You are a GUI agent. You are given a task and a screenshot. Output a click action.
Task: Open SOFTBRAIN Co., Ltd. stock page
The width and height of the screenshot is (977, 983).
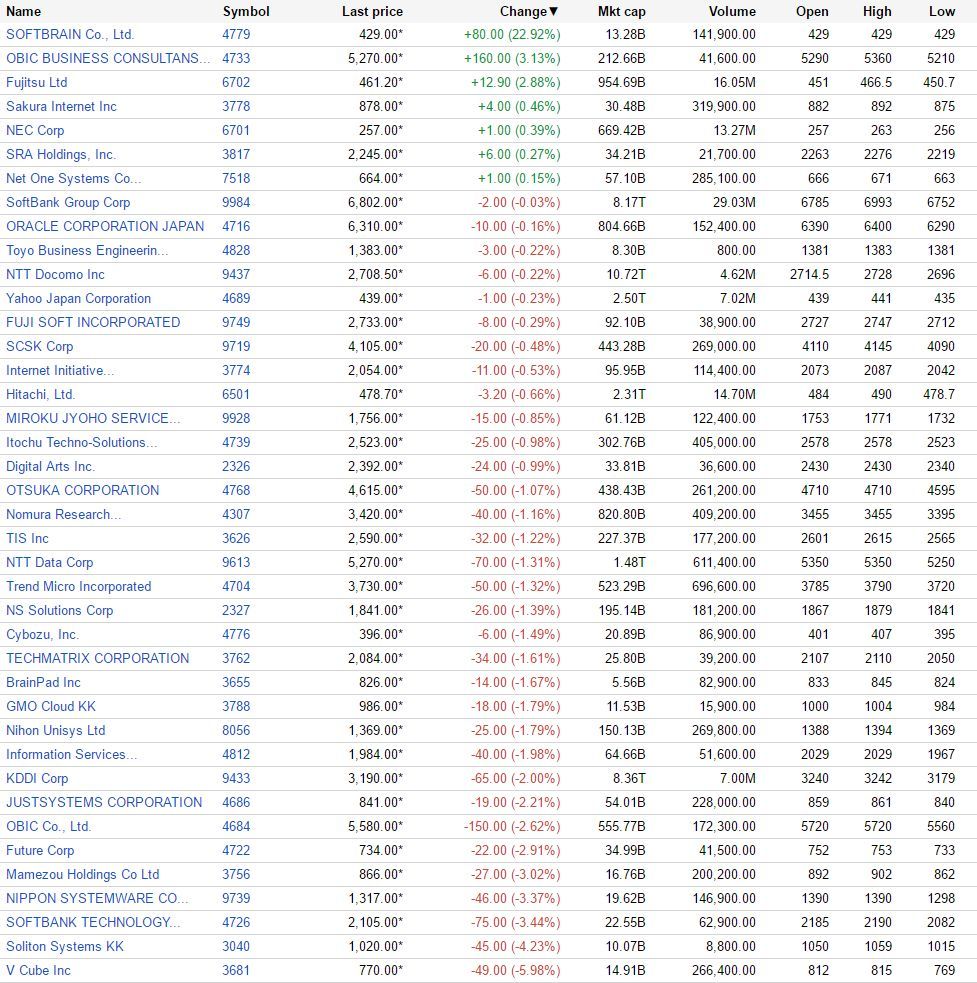70,34
